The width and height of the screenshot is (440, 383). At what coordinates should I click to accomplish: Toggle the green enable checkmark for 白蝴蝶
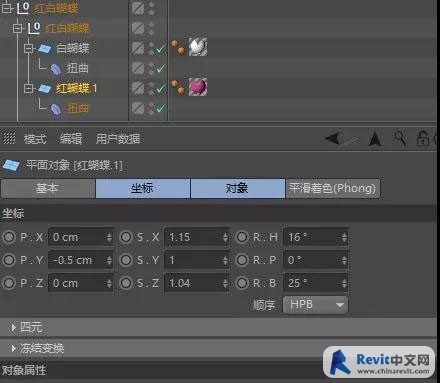pos(161,49)
